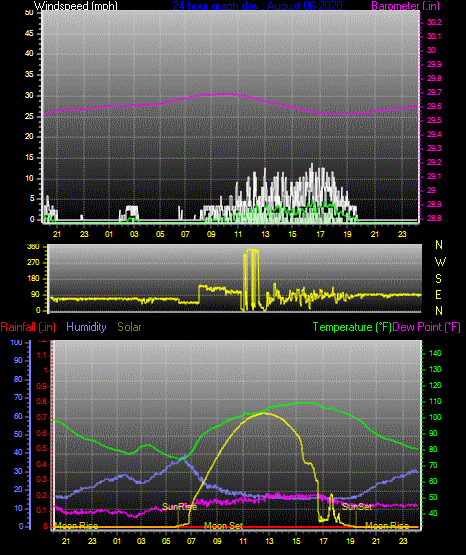Click temperature axis value "110"
The height and width of the screenshot is (555, 466).
point(435,401)
